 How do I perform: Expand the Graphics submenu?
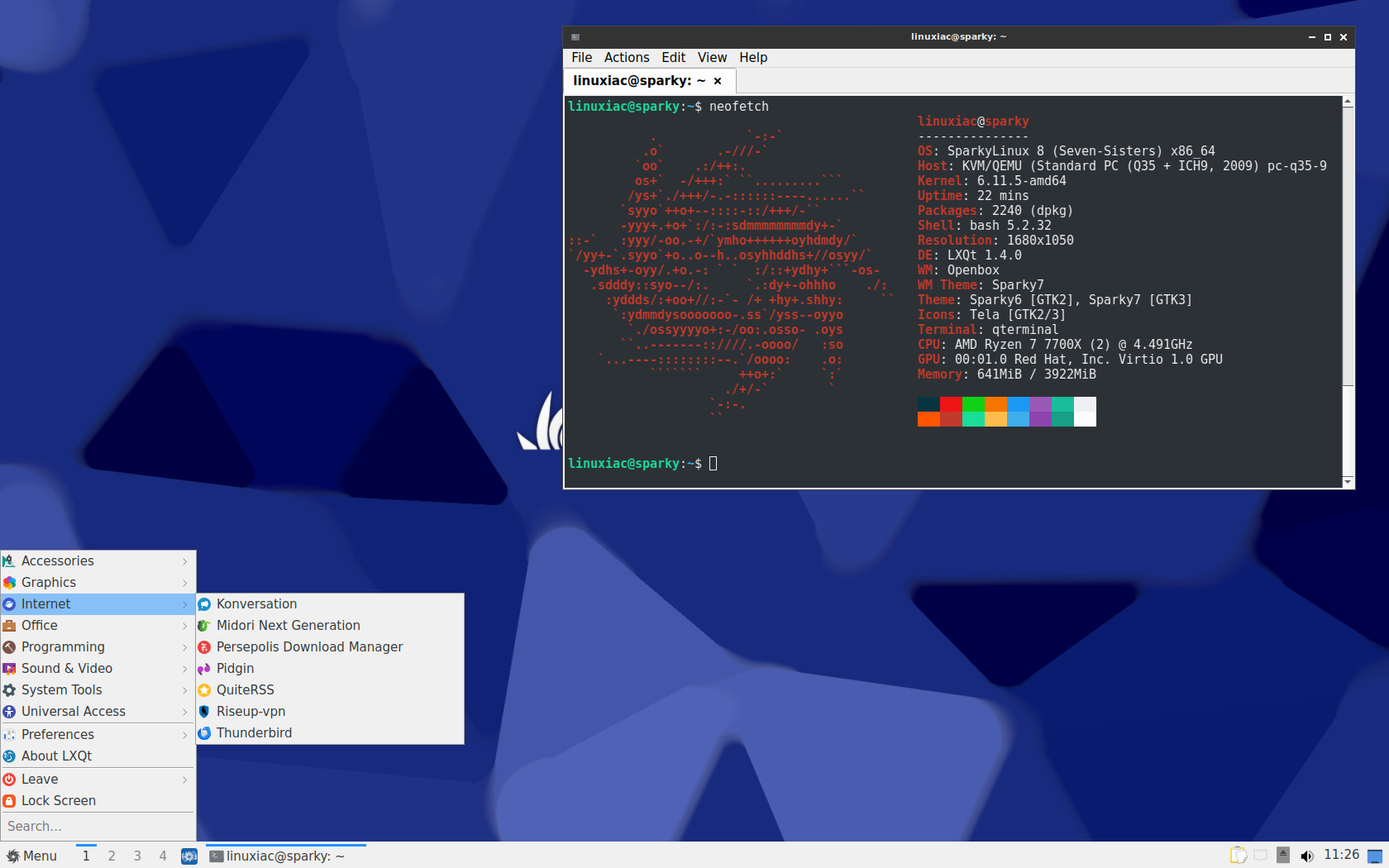98,583
